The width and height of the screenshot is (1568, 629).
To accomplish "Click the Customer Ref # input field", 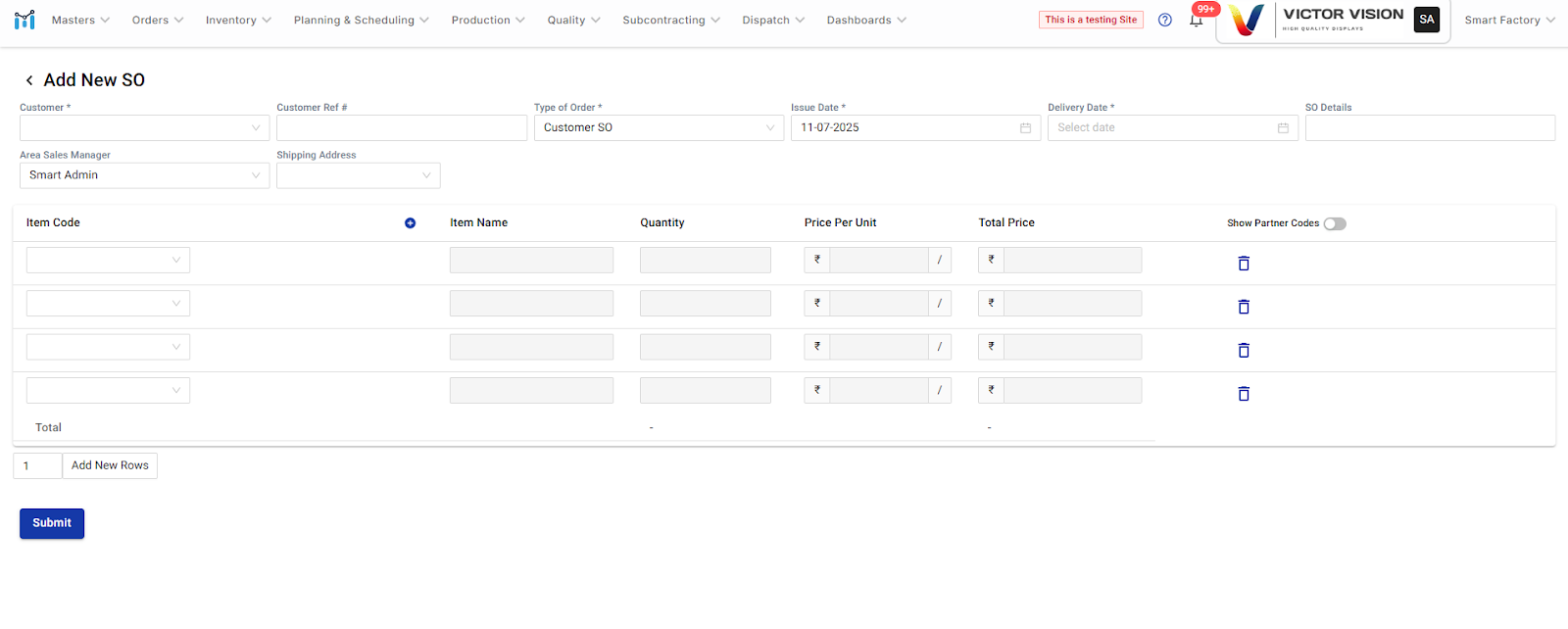I will pos(401,128).
